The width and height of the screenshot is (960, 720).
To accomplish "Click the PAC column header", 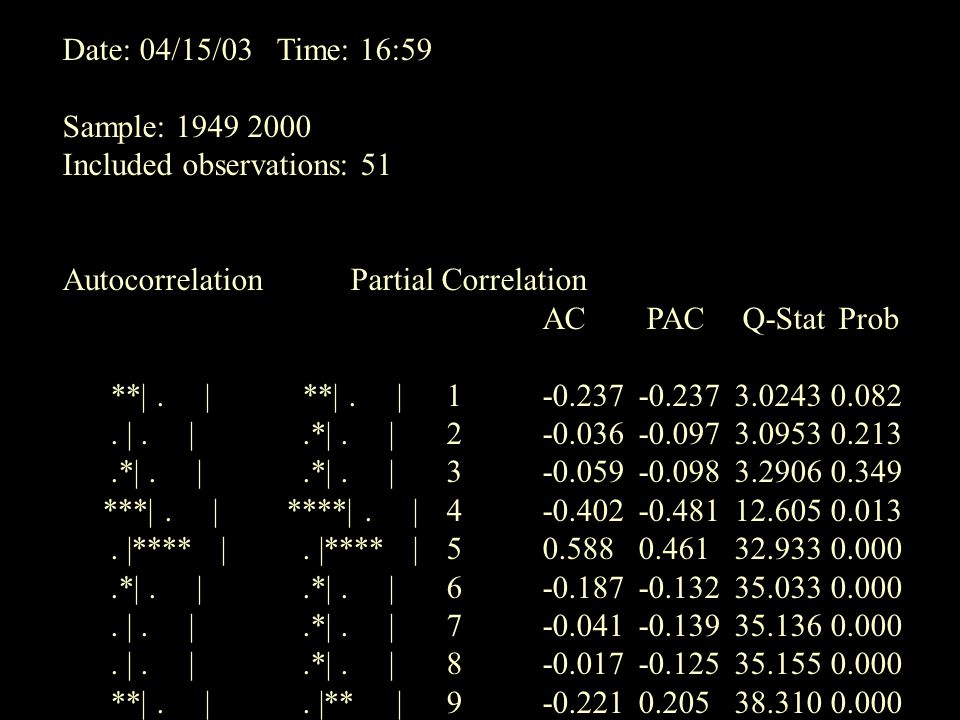I will (x=675, y=319).
